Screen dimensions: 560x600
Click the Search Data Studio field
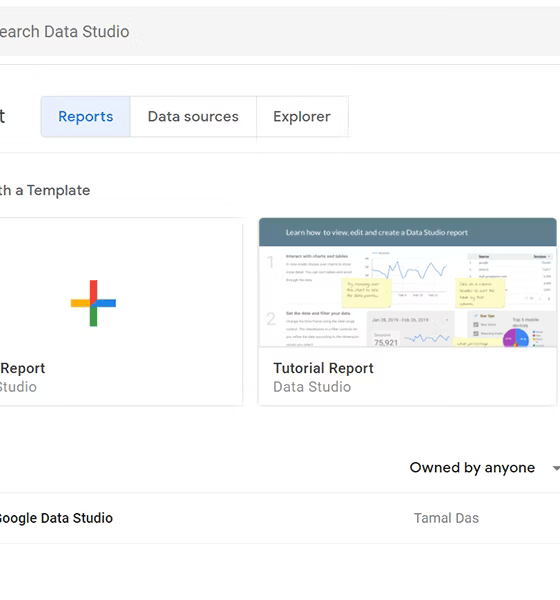(280, 31)
